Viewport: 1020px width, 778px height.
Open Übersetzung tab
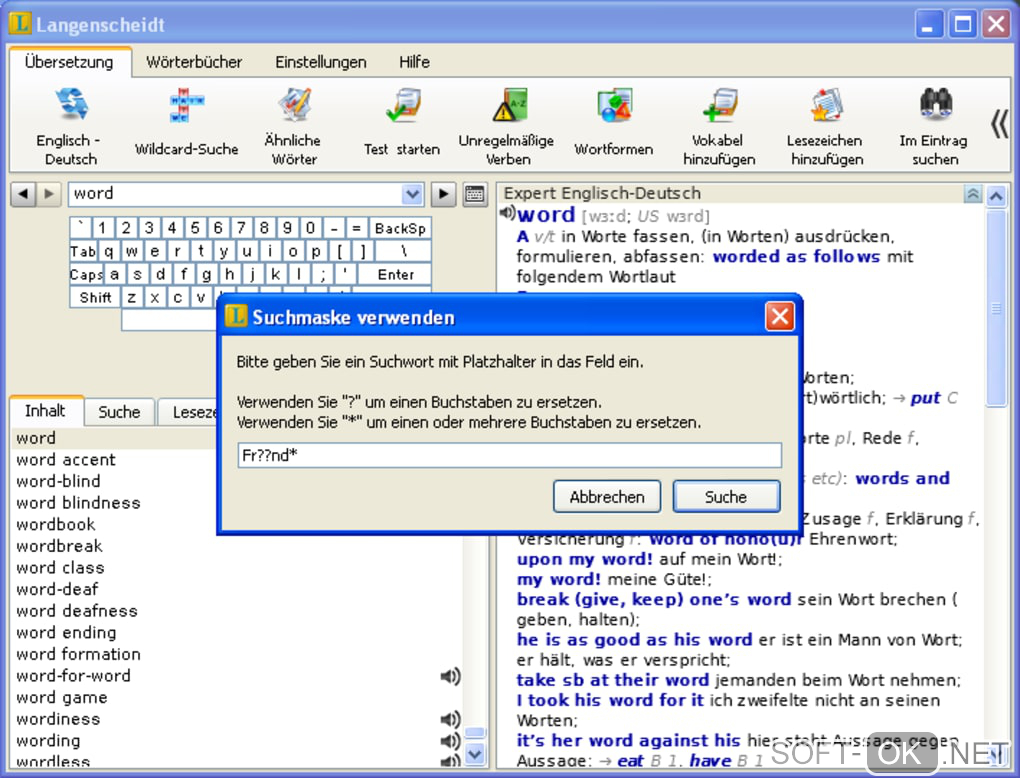pos(69,62)
